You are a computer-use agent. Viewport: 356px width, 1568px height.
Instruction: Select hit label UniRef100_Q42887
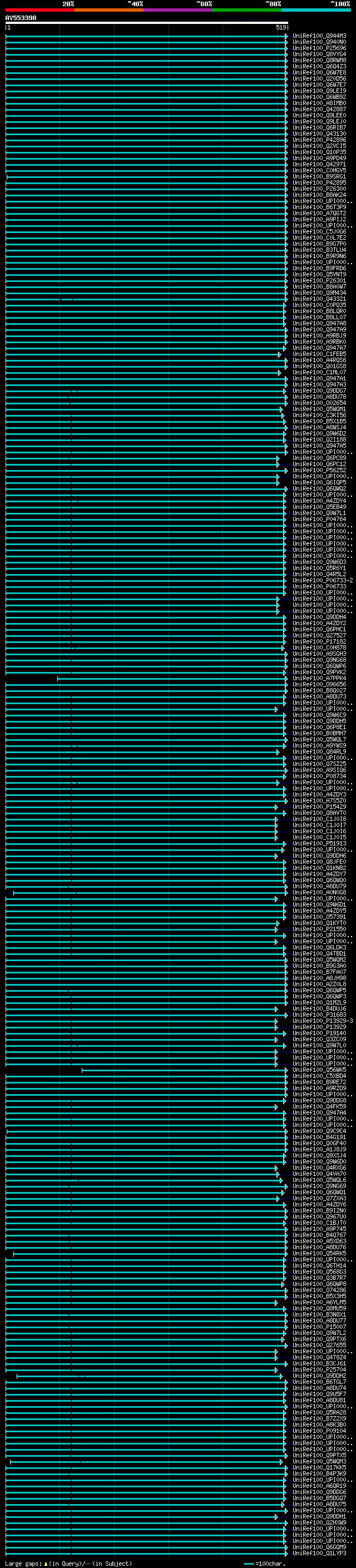[319, 110]
